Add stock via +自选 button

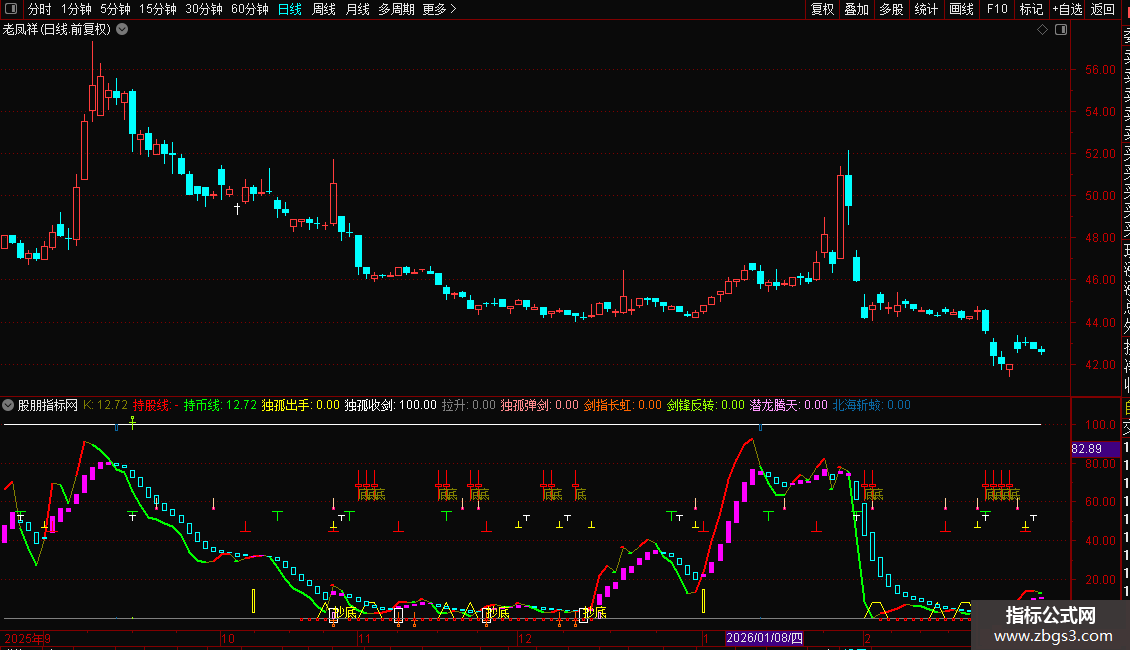click(x=1066, y=9)
